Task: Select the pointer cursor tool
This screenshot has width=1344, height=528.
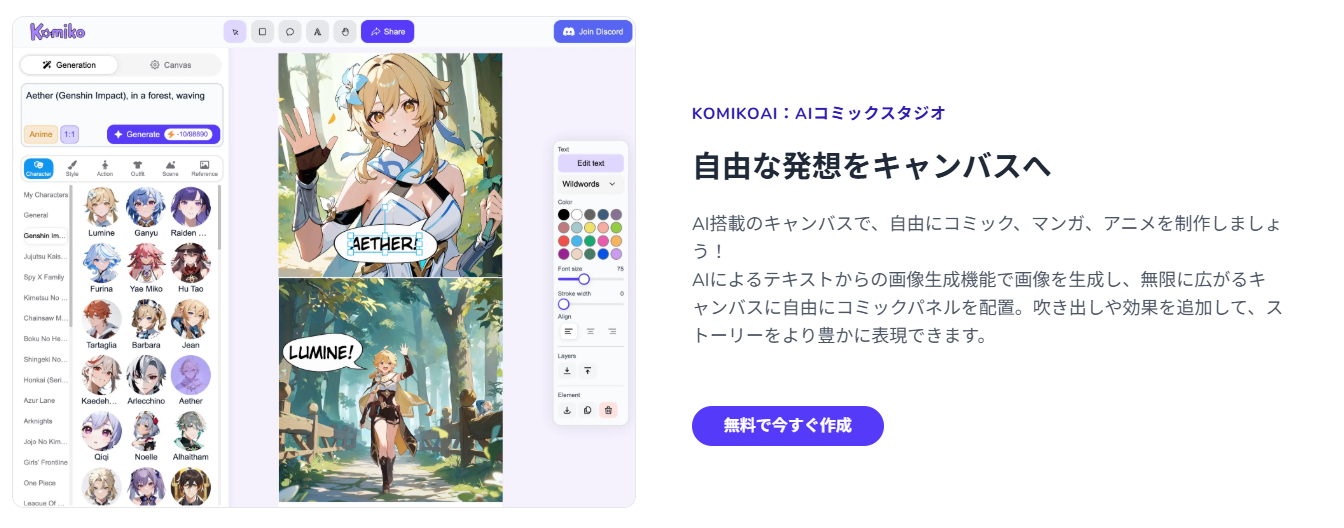Action: (235, 31)
